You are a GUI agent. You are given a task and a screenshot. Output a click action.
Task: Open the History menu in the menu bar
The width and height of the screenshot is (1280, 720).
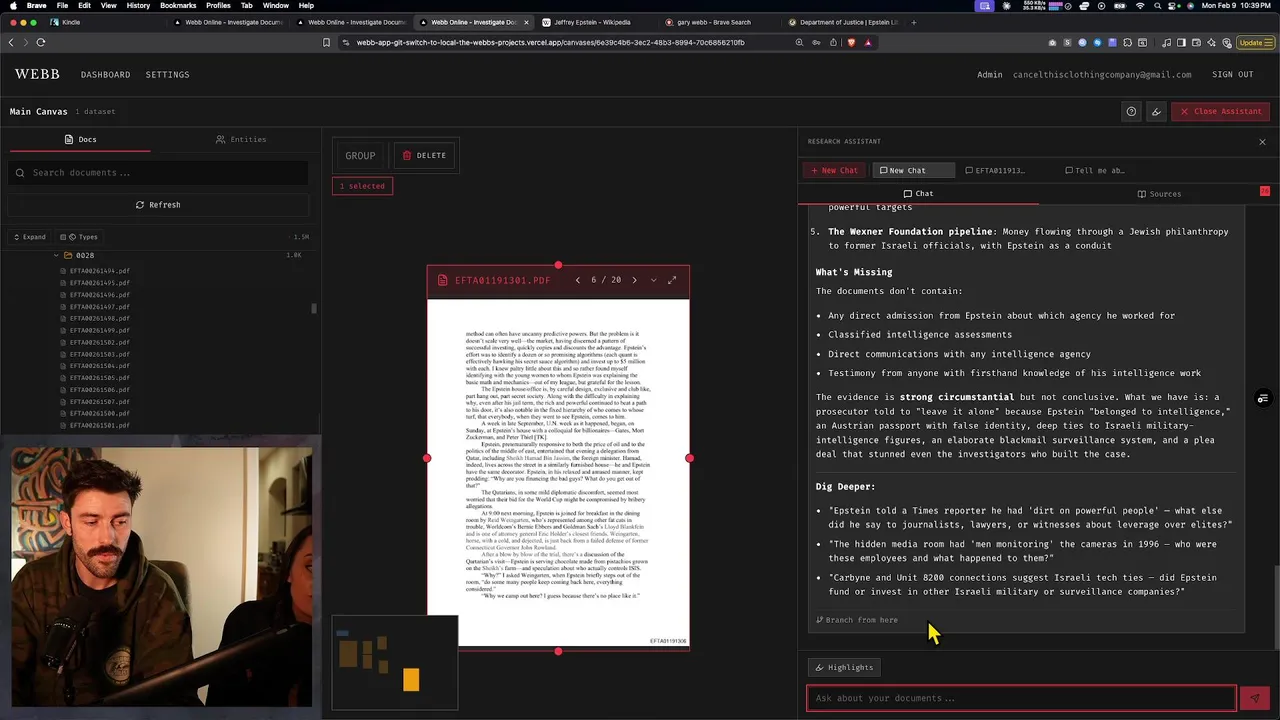(x=138, y=5)
